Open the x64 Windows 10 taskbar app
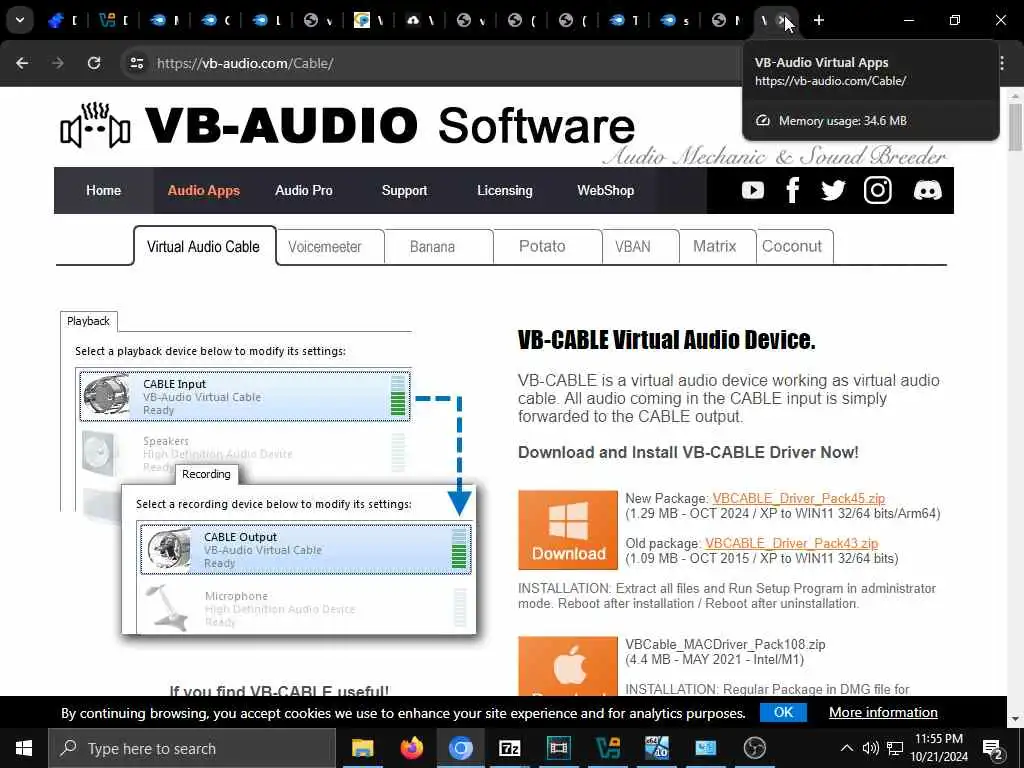1024x768 pixels. pyautogui.click(x=656, y=748)
